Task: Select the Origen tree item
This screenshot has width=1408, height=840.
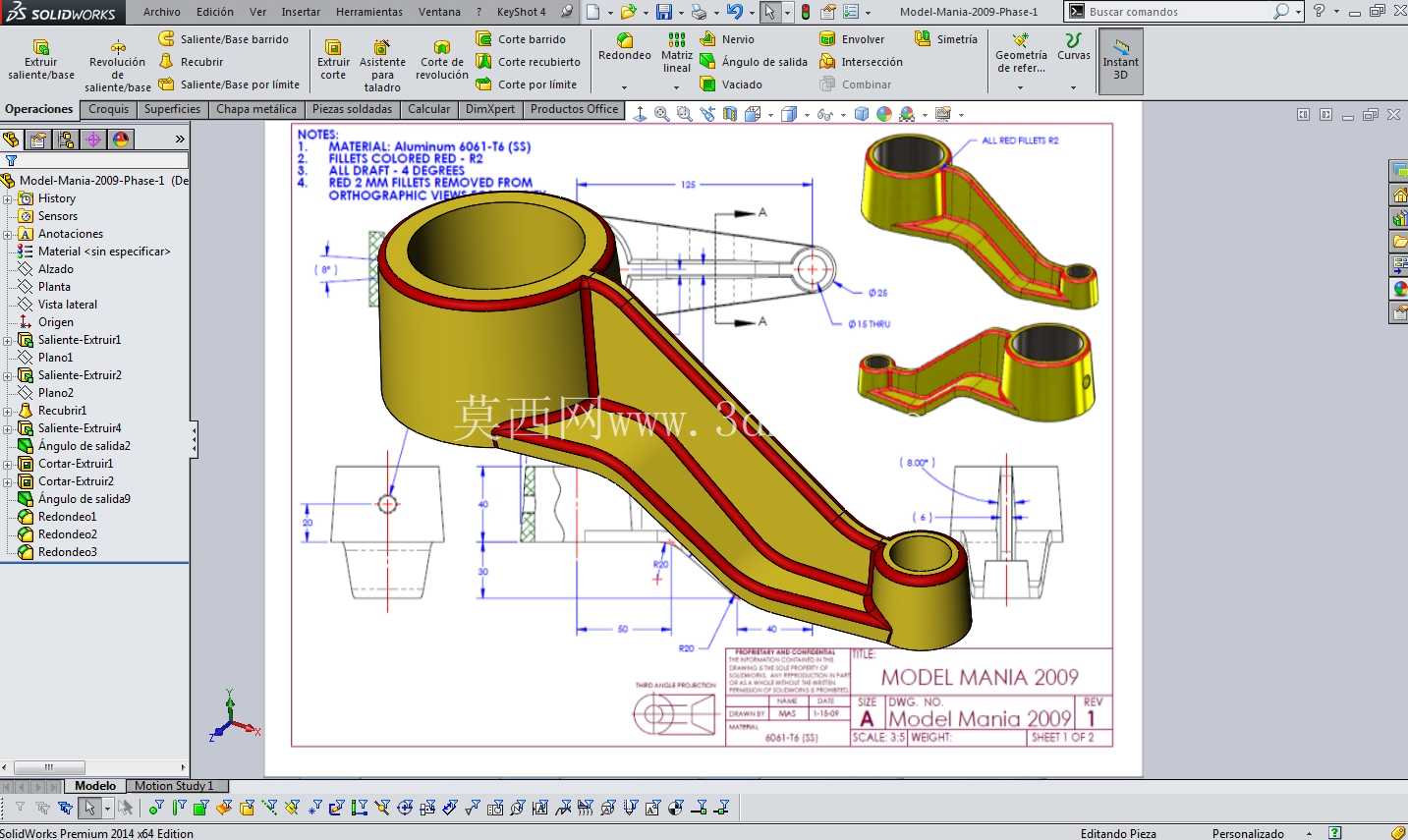Action: (56, 322)
